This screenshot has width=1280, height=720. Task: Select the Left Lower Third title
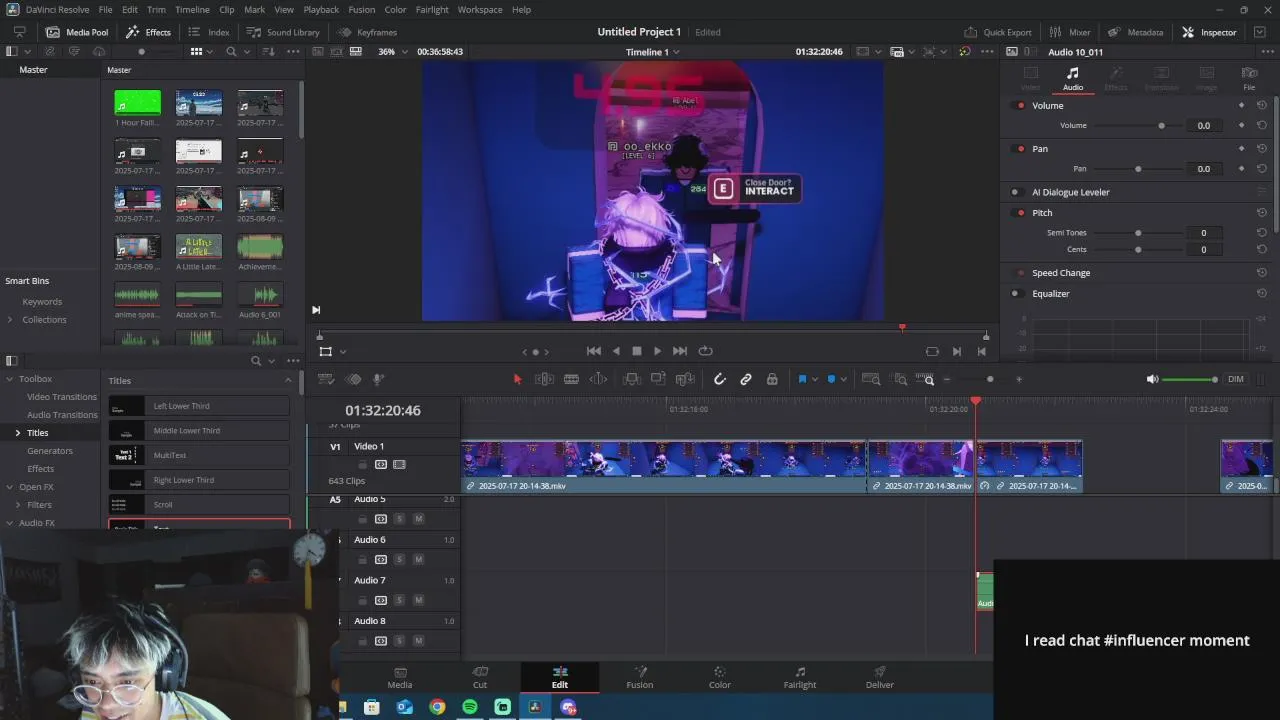coord(199,406)
